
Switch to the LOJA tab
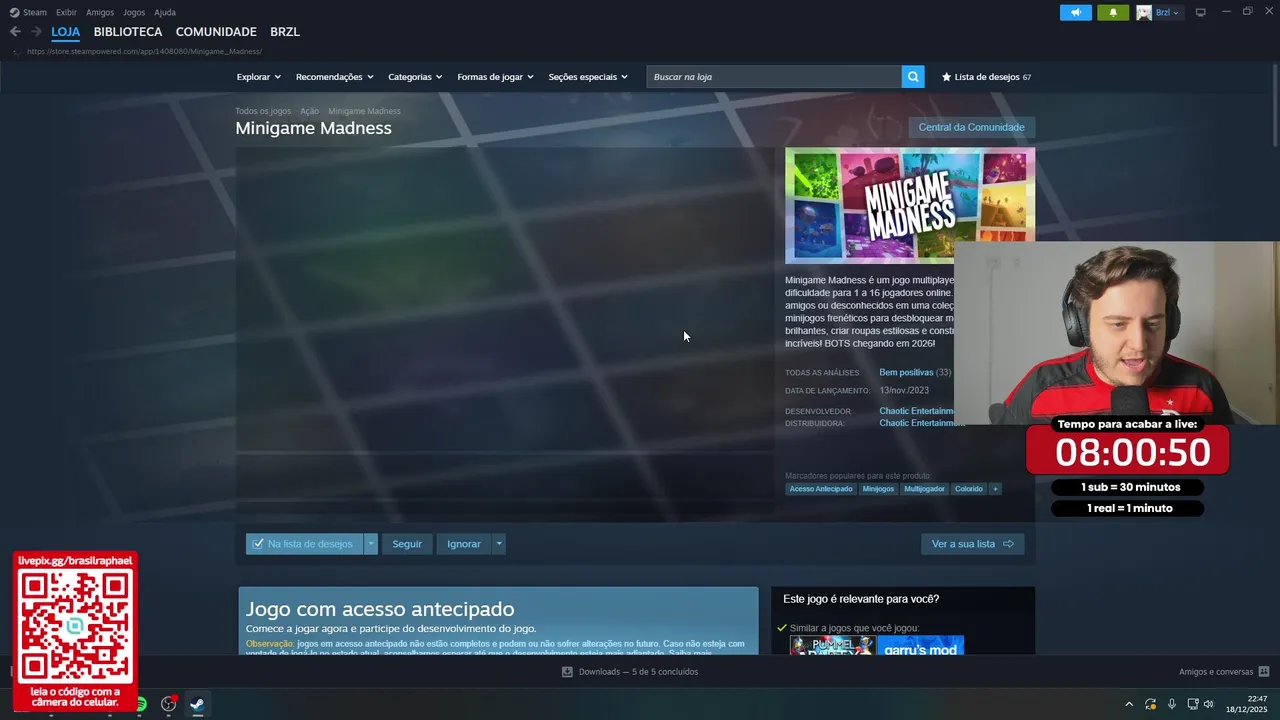pos(66,32)
